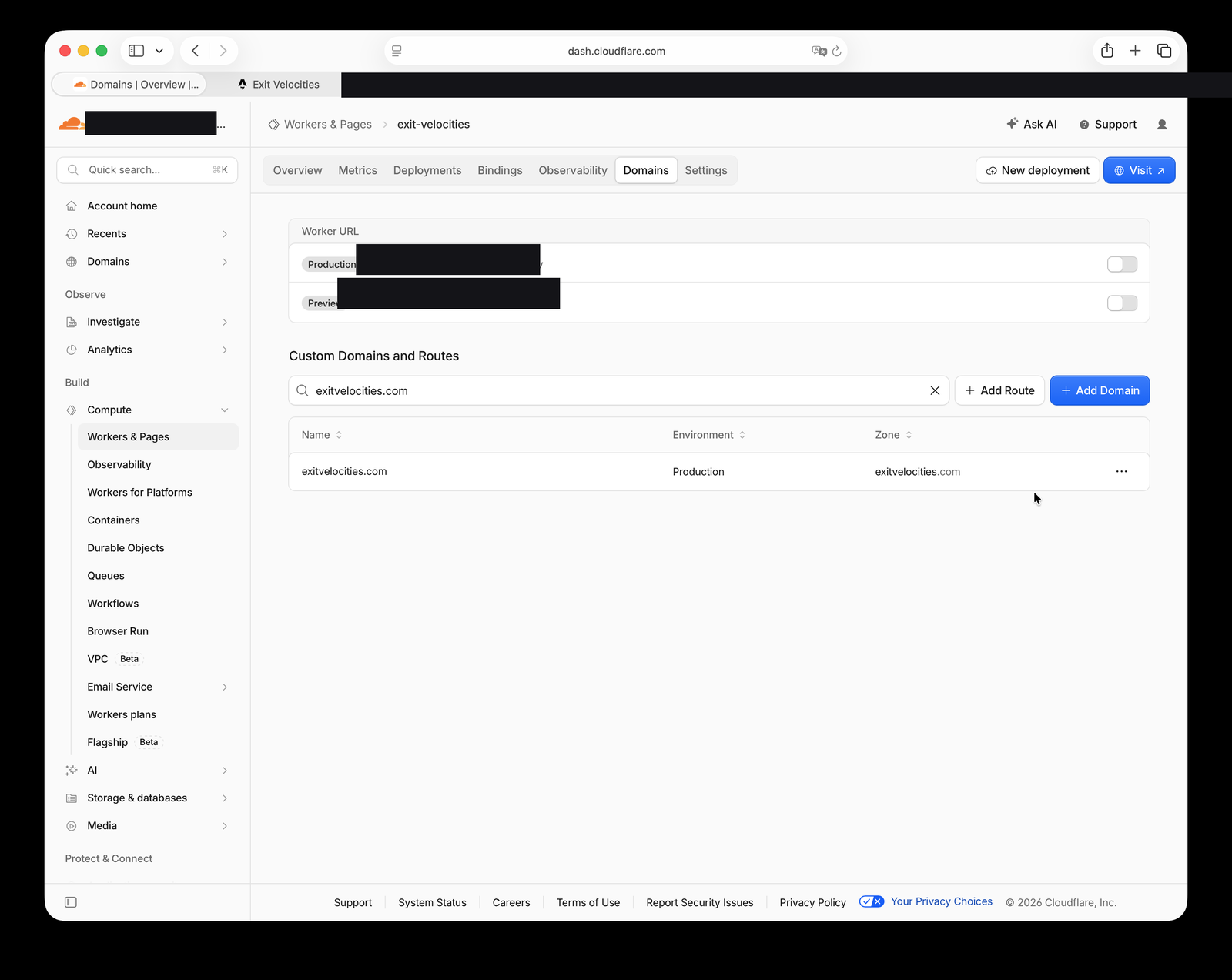1232x980 pixels.
Task: Open the Observability tab
Action: pos(573,170)
